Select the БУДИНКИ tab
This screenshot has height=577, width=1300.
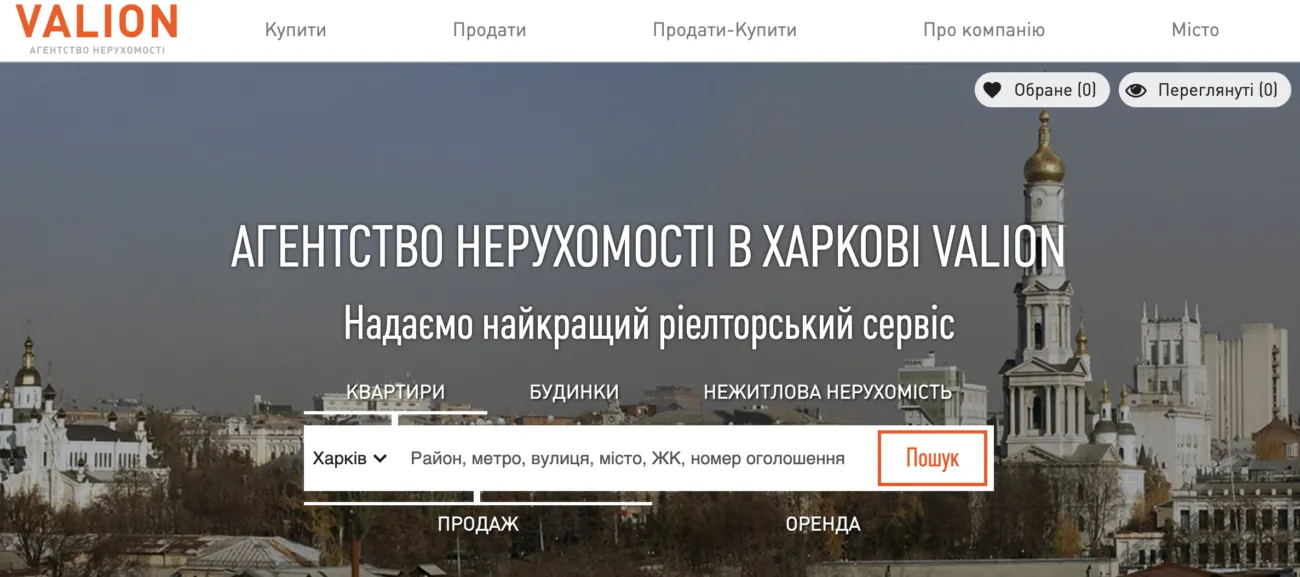[574, 392]
